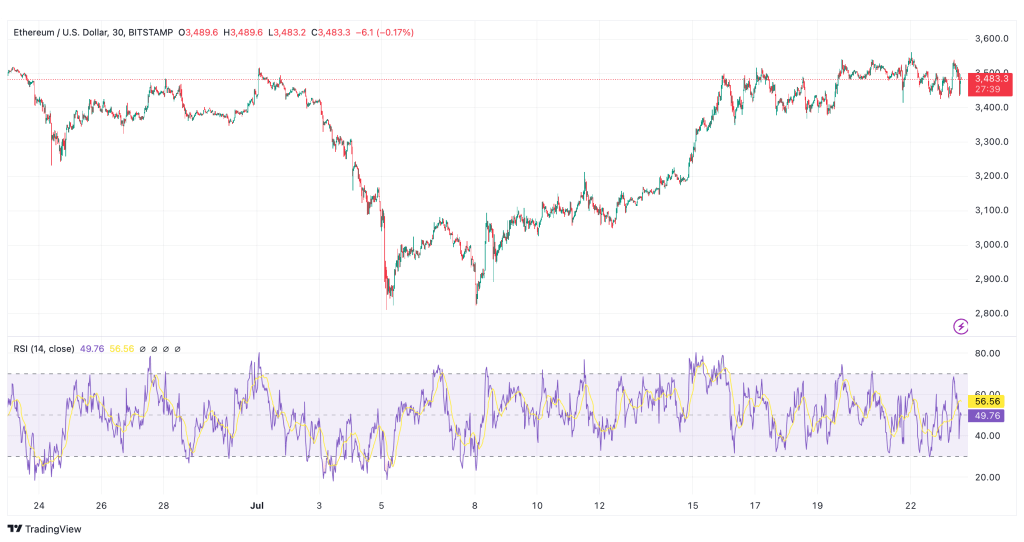
Task: Click the 12 date label on time axis
Action: tap(600, 505)
